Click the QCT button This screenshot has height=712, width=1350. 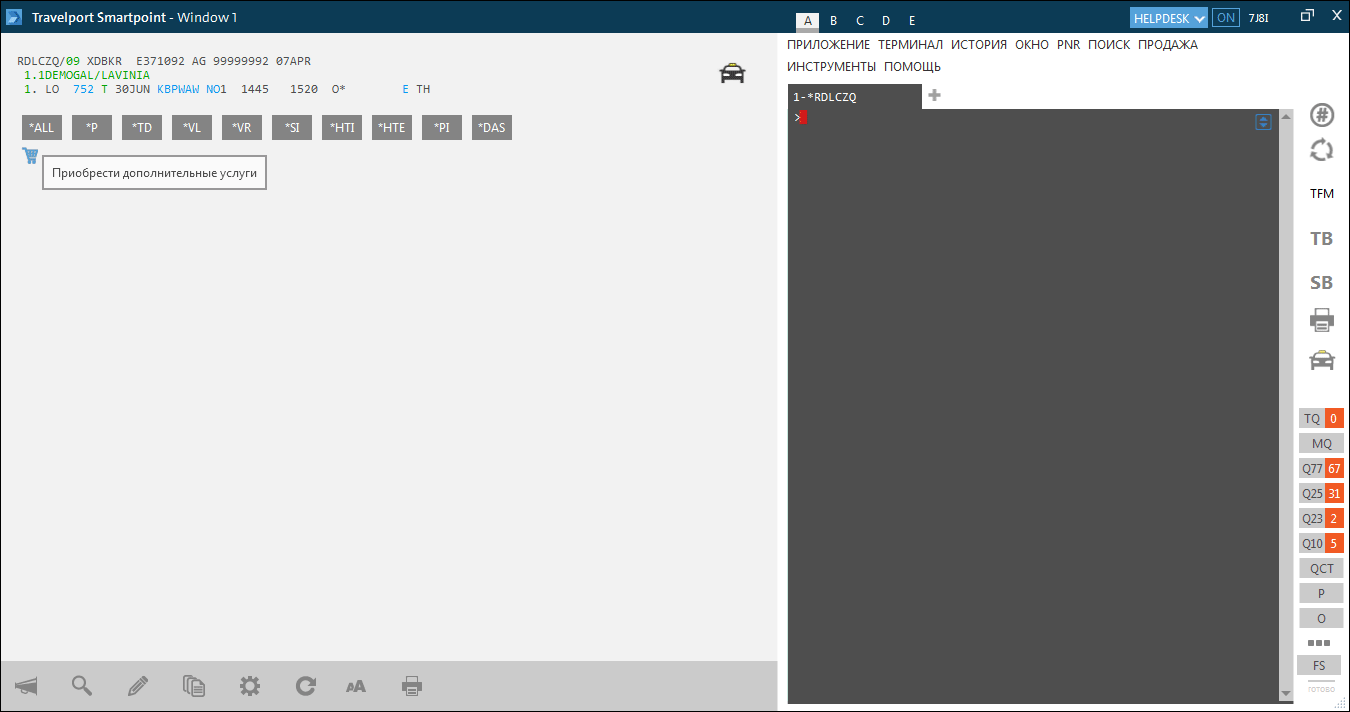pyautogui.click(x=1321, y=569)
